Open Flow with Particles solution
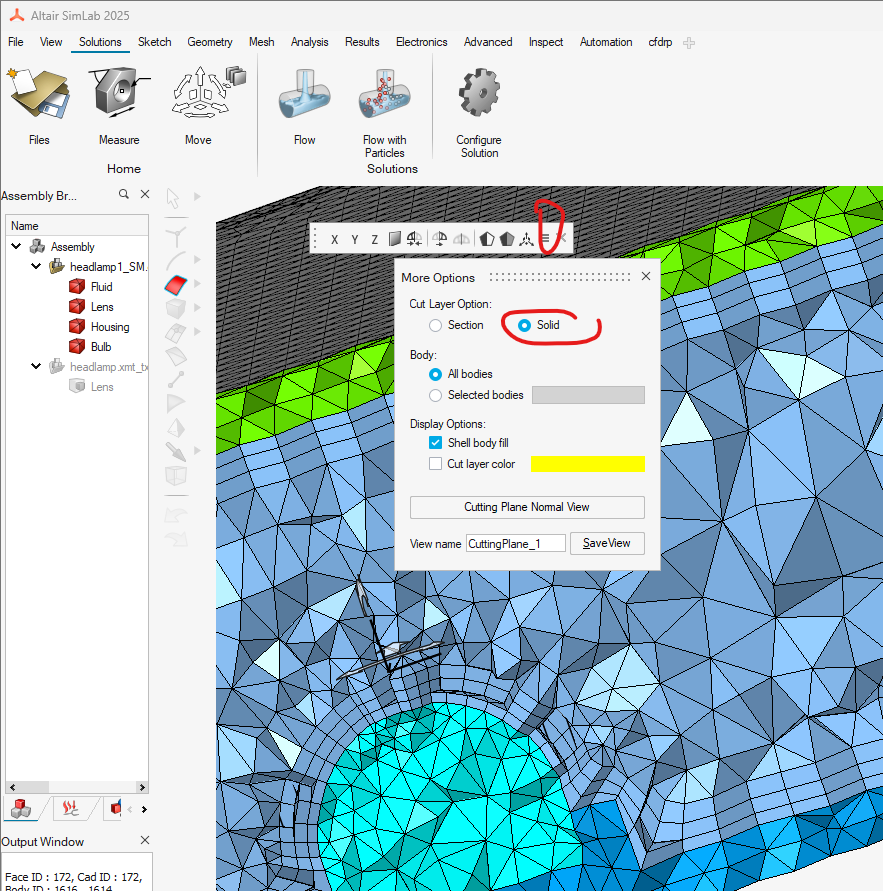 tap(385, 113)
